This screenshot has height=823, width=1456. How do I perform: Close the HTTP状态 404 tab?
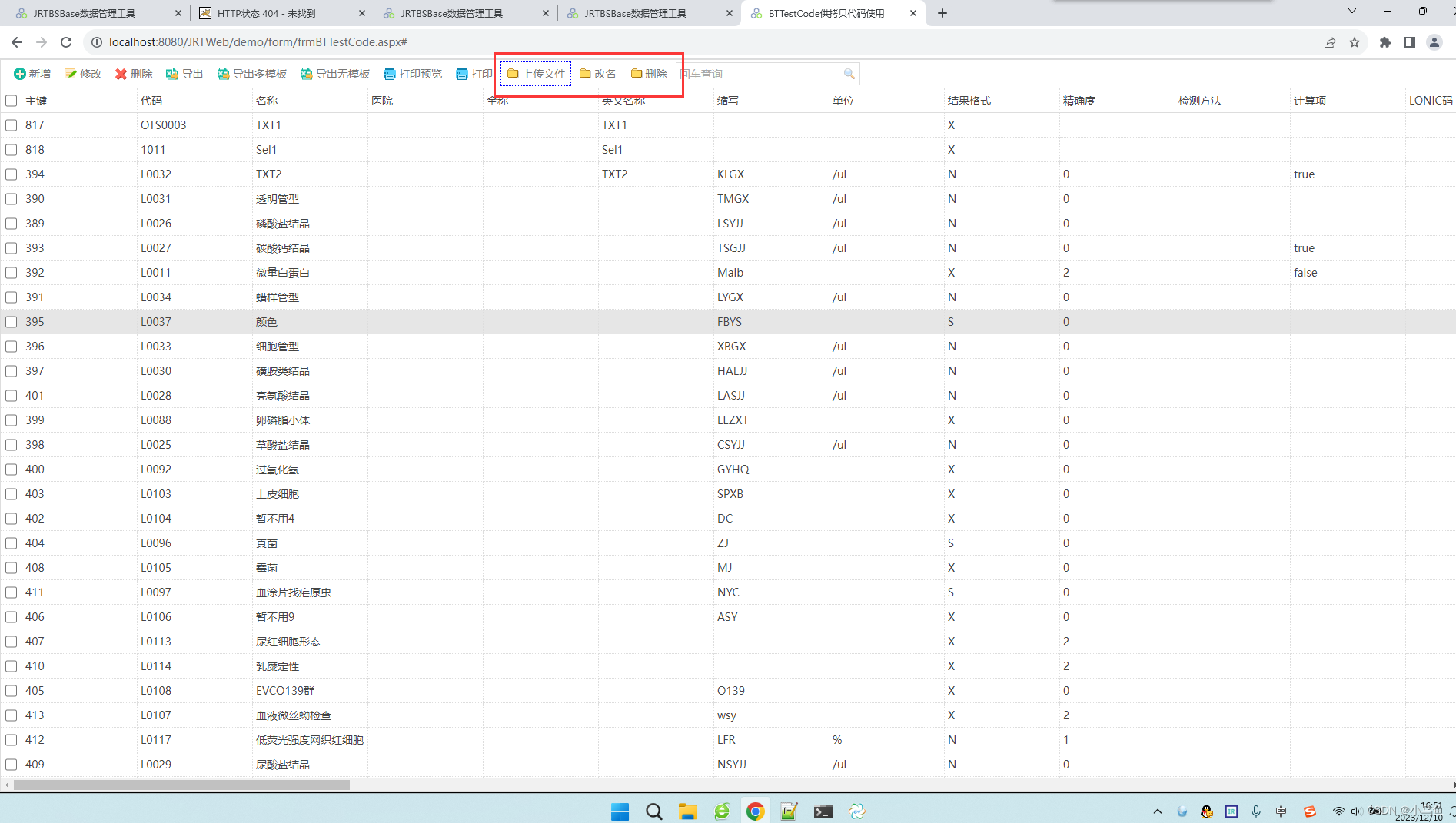(362, 13)
